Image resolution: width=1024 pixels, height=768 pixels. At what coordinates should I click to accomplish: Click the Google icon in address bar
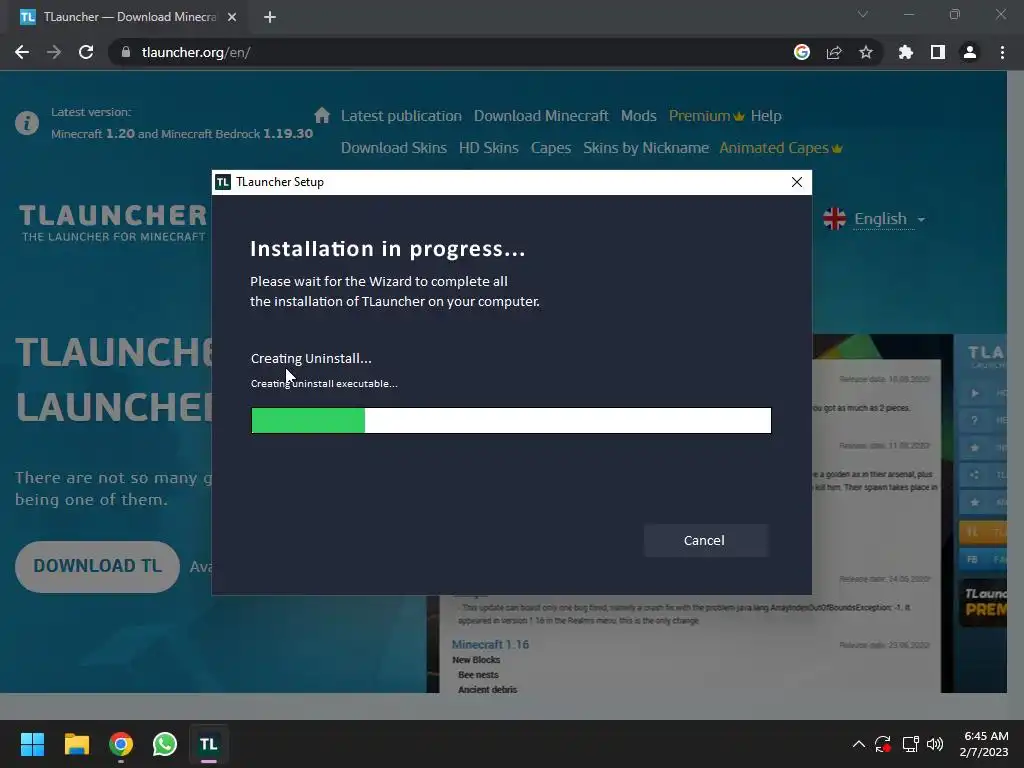point(802,52)
